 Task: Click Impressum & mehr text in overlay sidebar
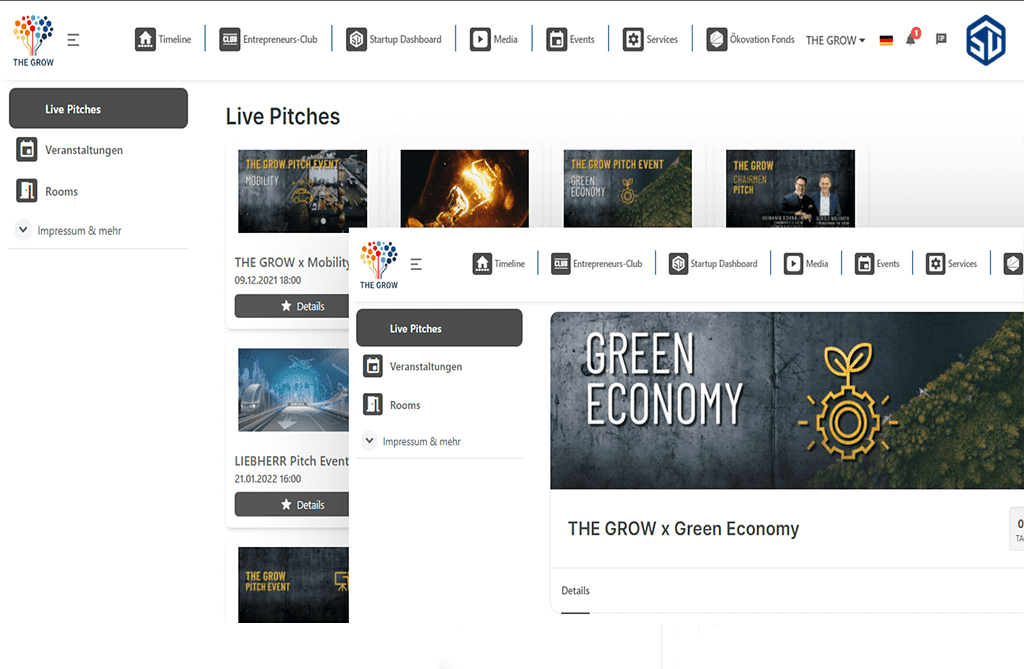point(422,442)
